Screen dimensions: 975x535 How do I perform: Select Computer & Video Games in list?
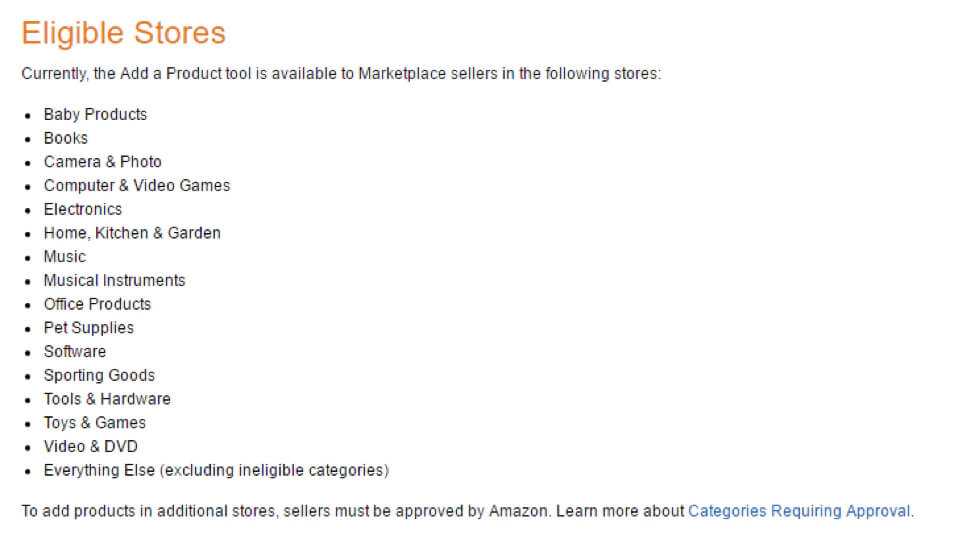pos(136,186)
